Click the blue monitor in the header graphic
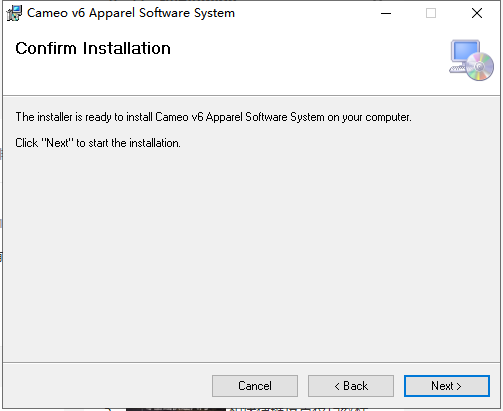Viewport: 503px width, 411px height. point(465,51)
